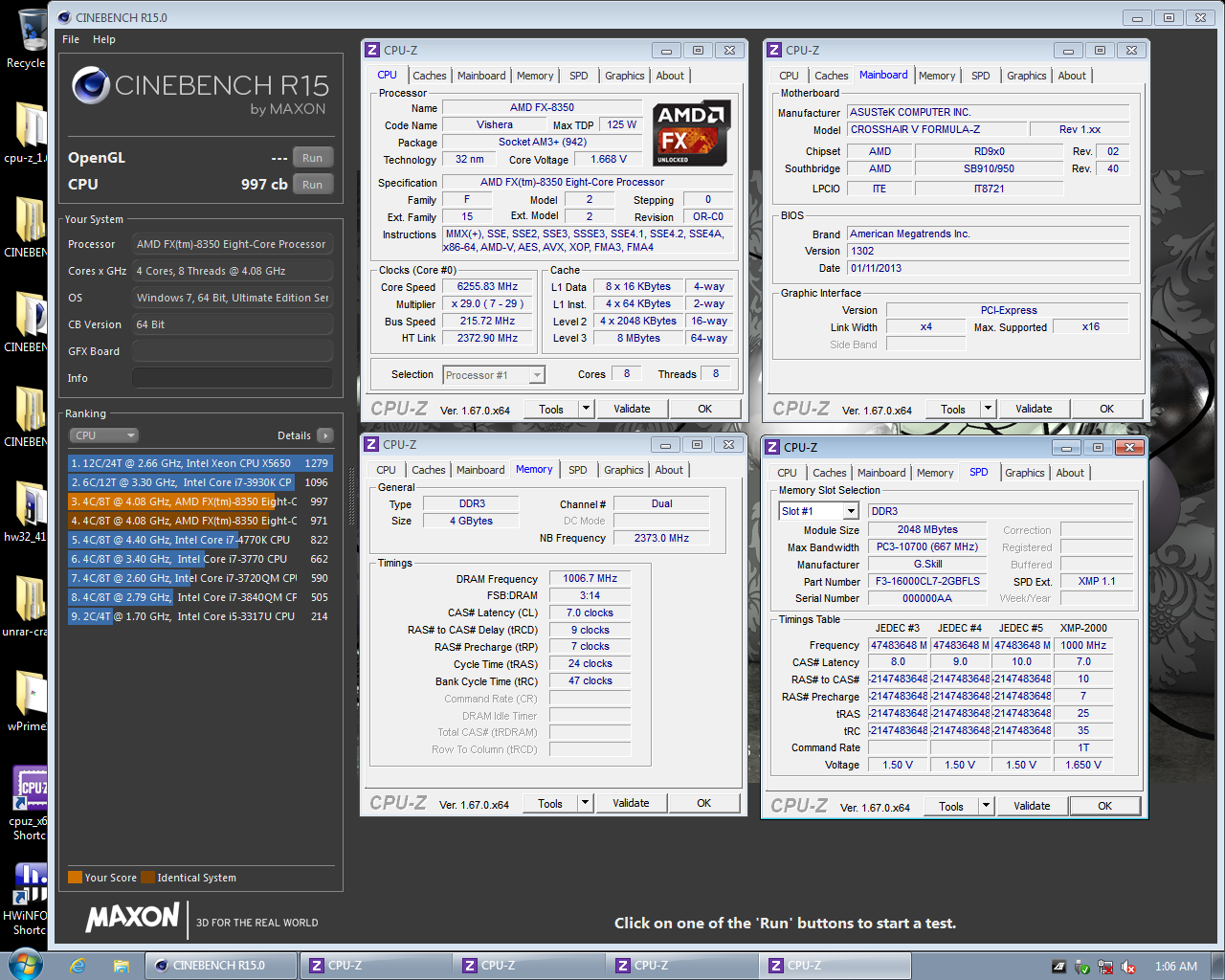This screenshot has width=1225, height=980.
Task: Click the Processor name field in Cinebench
Action: click(233, 244)
